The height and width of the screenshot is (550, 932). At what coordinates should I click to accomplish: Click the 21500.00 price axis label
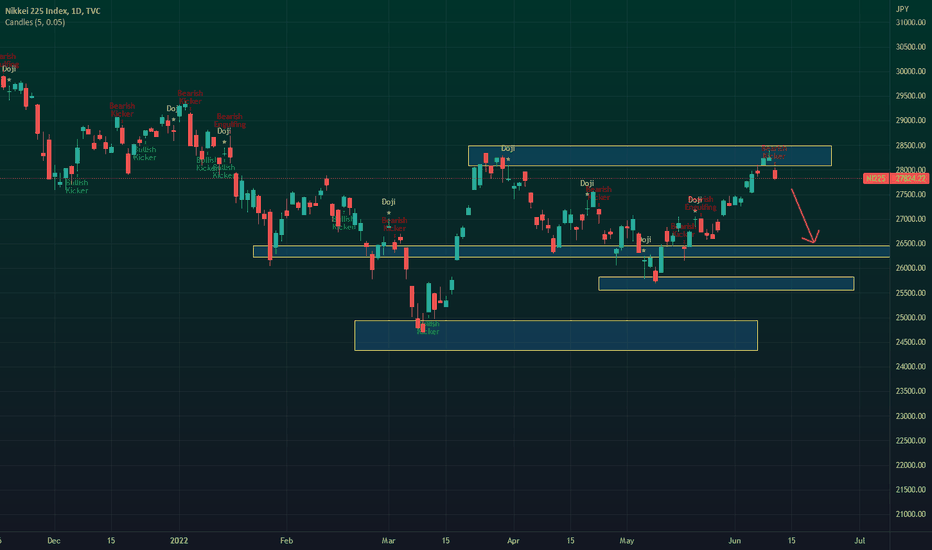911,490
